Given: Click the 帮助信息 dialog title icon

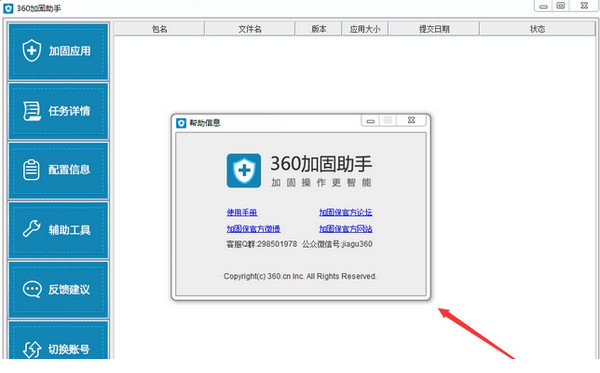Looking at the screenshot, I should (181, 123).
